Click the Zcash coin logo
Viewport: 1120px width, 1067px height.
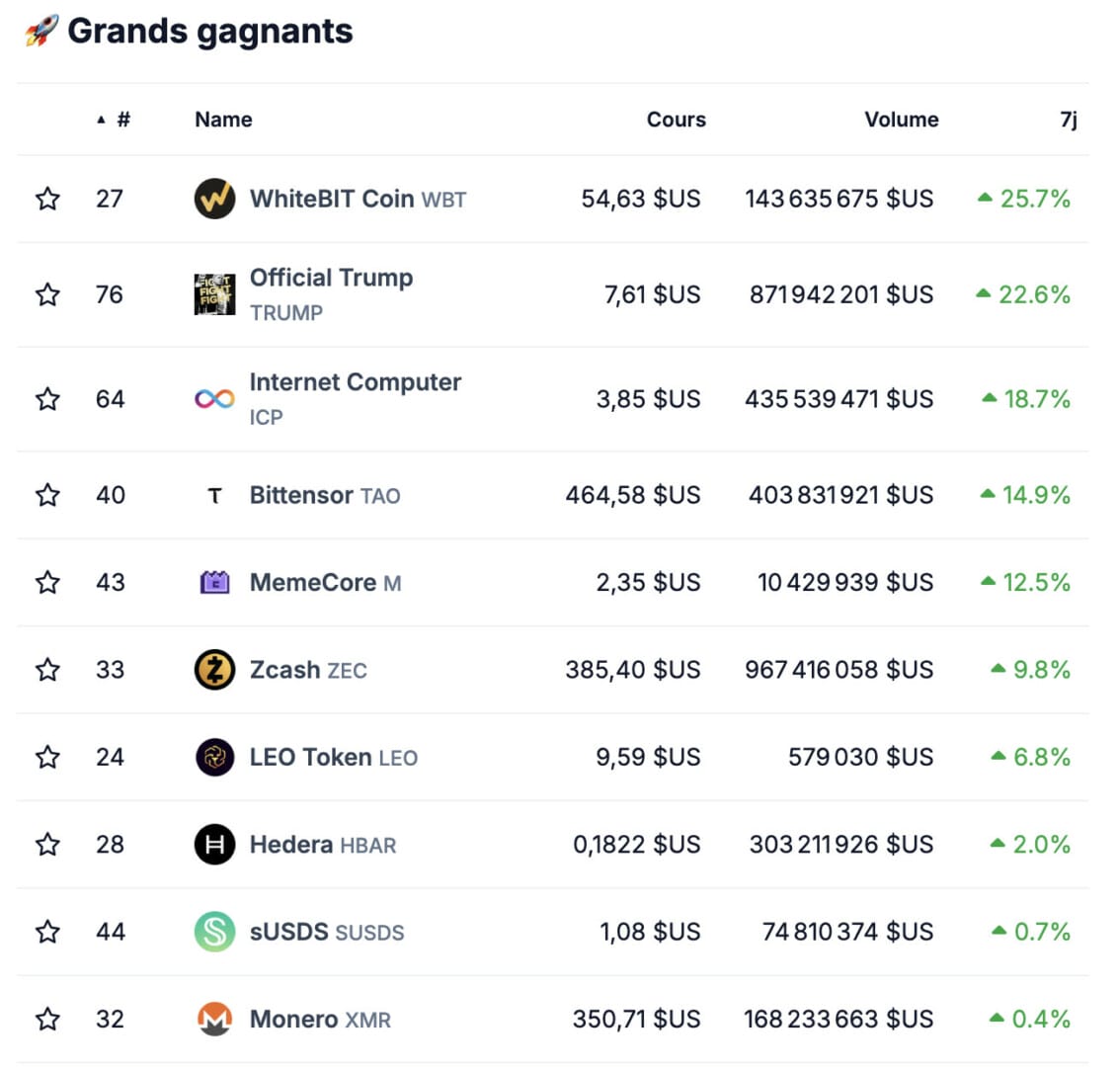214,670
